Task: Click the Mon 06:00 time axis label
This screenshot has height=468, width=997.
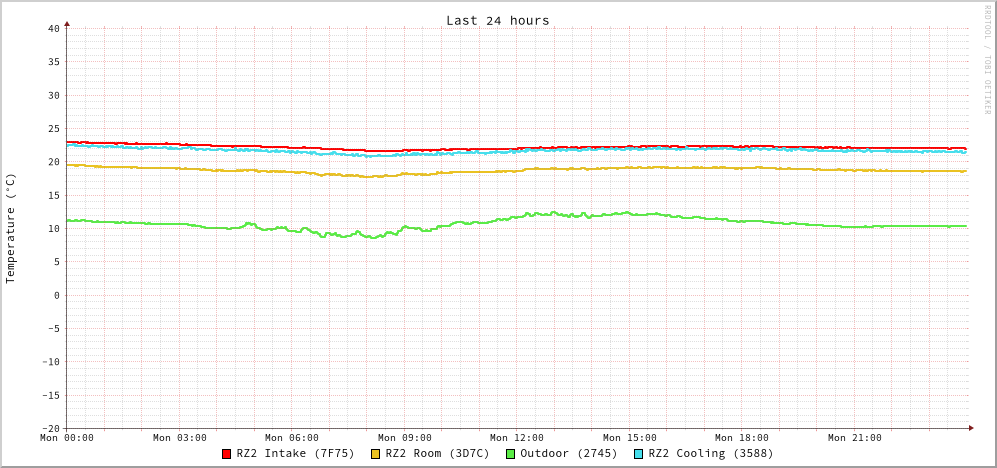Action: tap(292, 438)
